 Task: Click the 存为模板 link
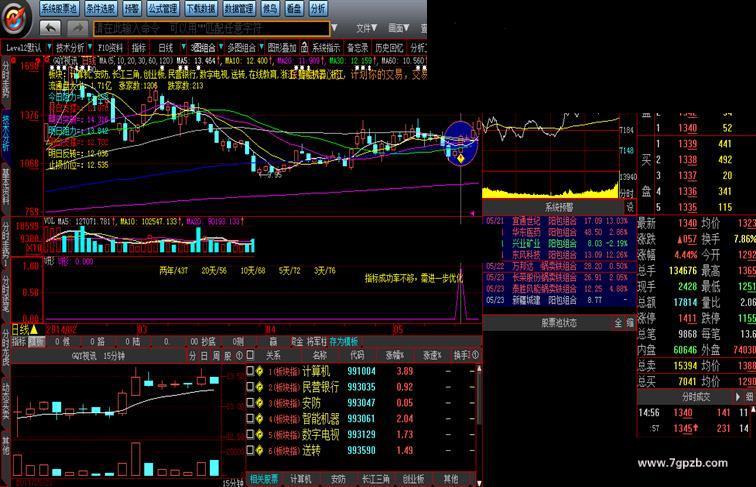pos(344,341)
